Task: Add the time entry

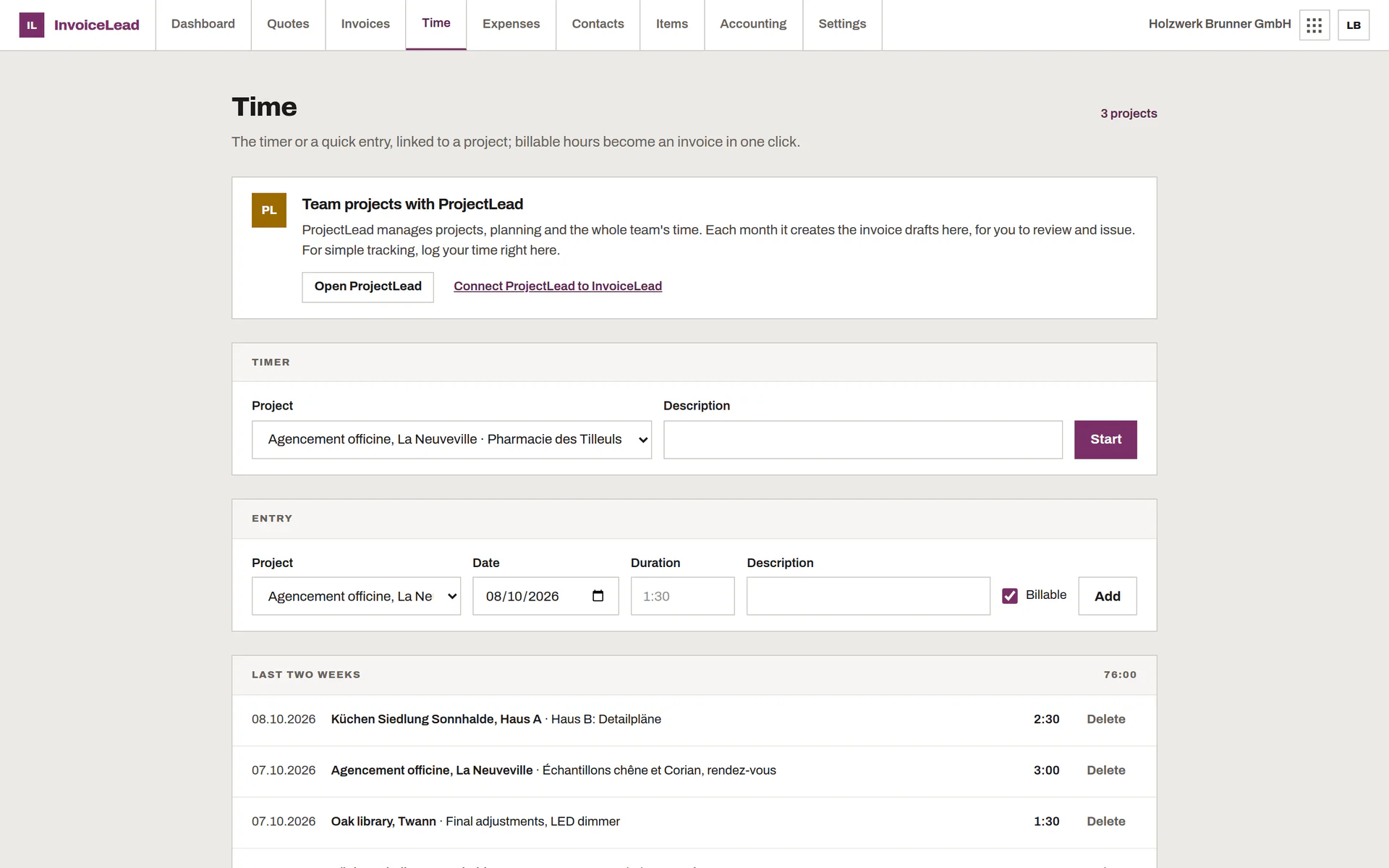Action: 1107,596
